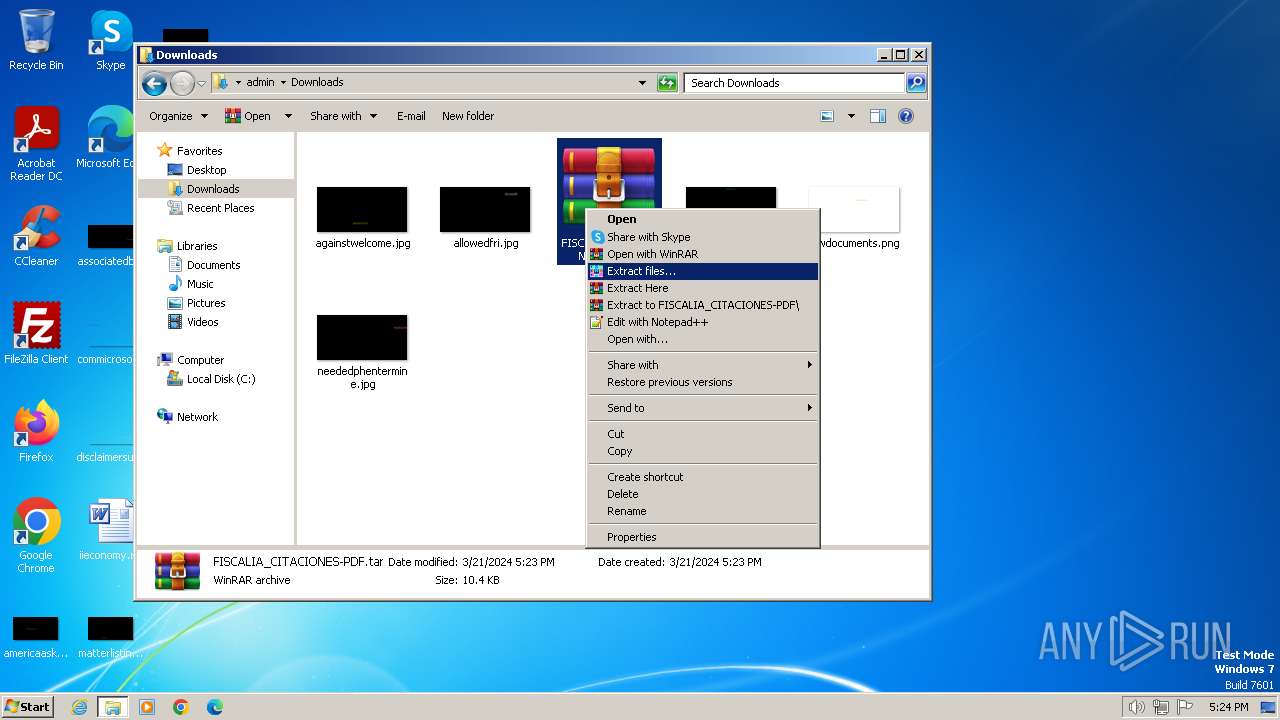Image resolution: width=1280 pixels, height=720 pixels.
Task: Open Windows Media Player taskbar icon
Action: 147,707
